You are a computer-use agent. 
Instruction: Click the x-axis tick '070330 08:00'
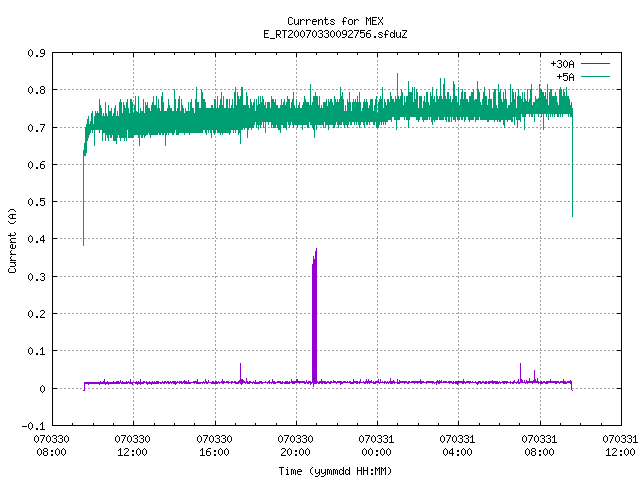click(x=51, y=446)
